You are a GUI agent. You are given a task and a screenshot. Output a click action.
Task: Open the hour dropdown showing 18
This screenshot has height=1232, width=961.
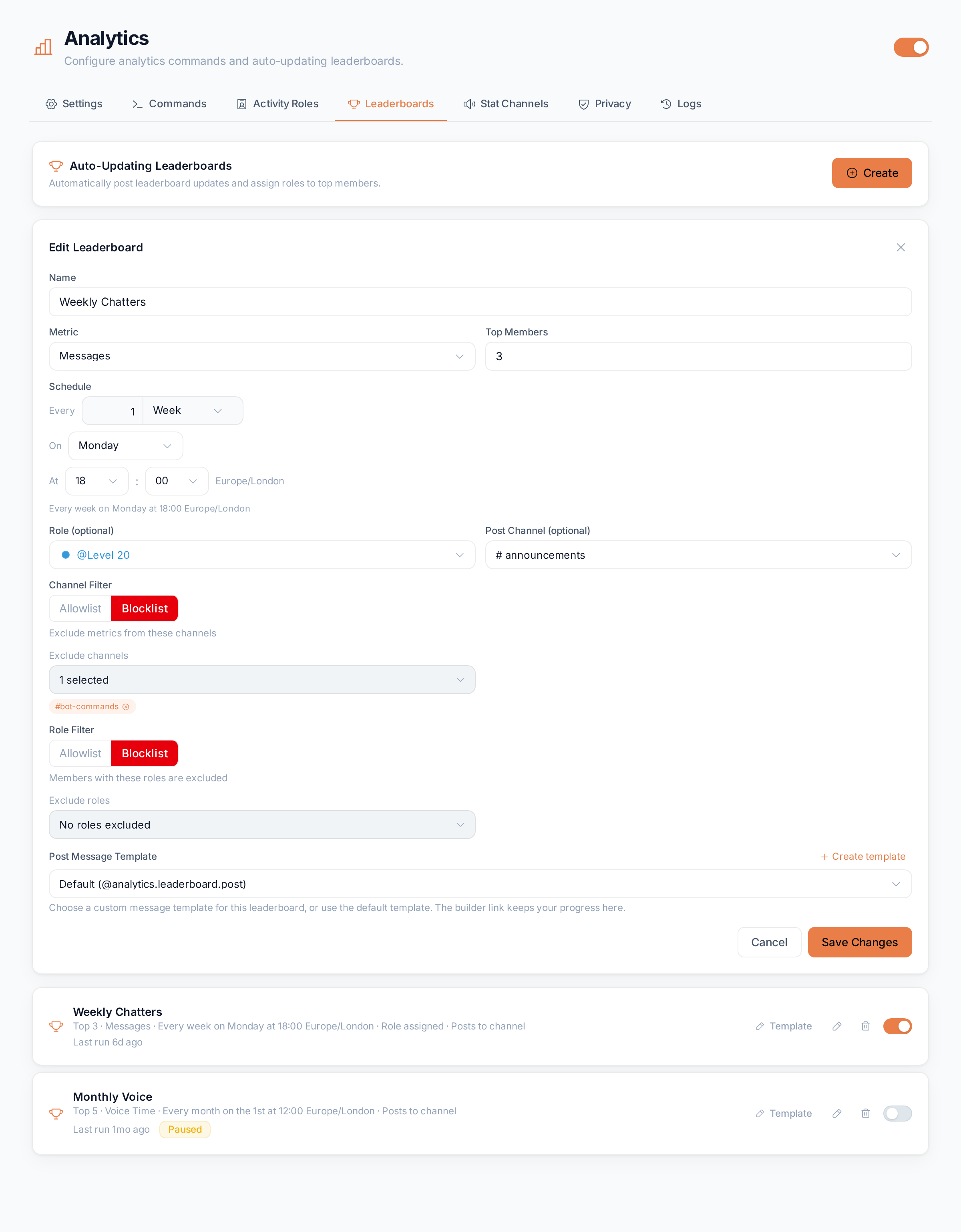point(97,481)
